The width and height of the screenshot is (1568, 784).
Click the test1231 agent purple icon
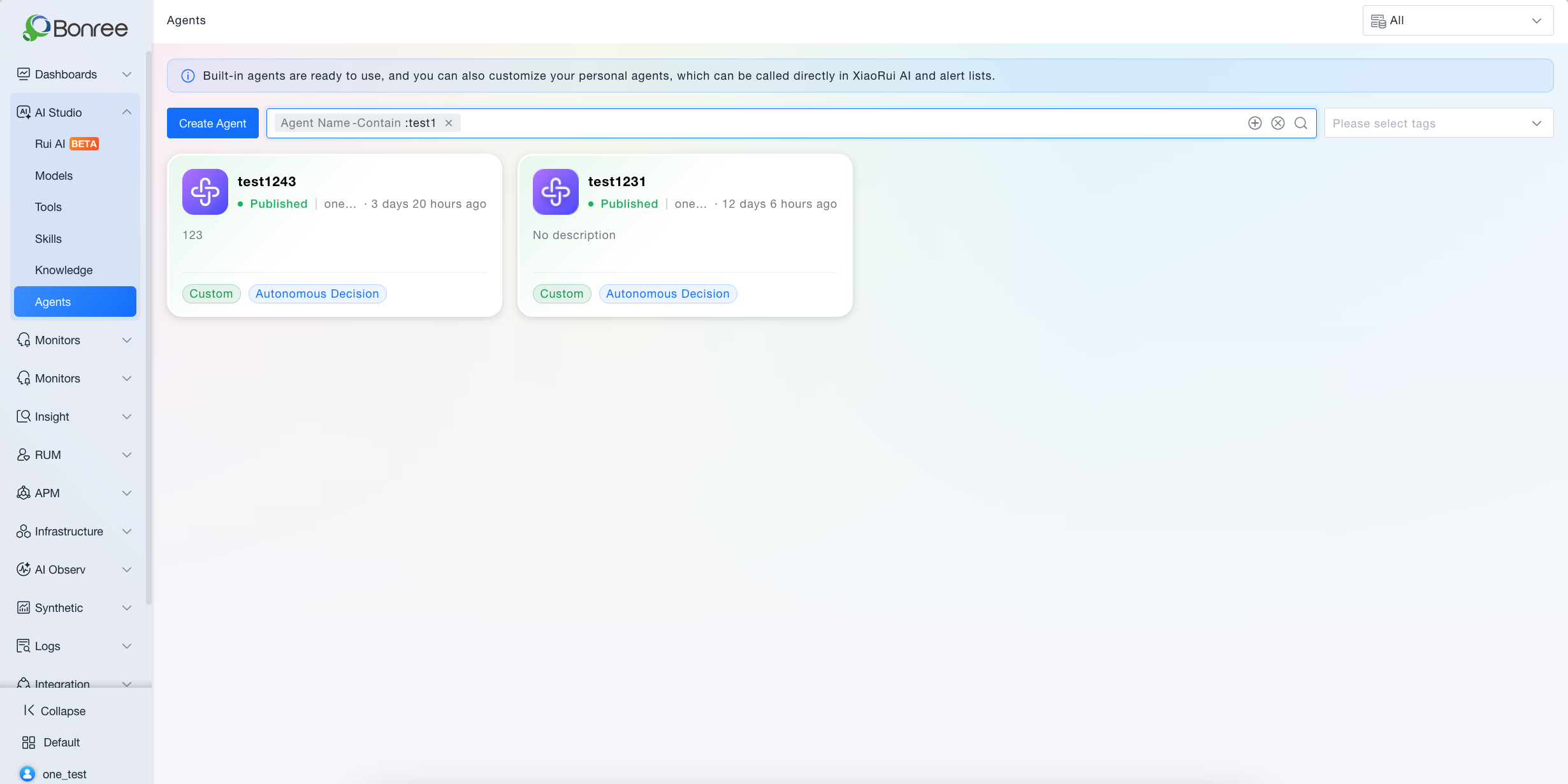pos(556,192)
